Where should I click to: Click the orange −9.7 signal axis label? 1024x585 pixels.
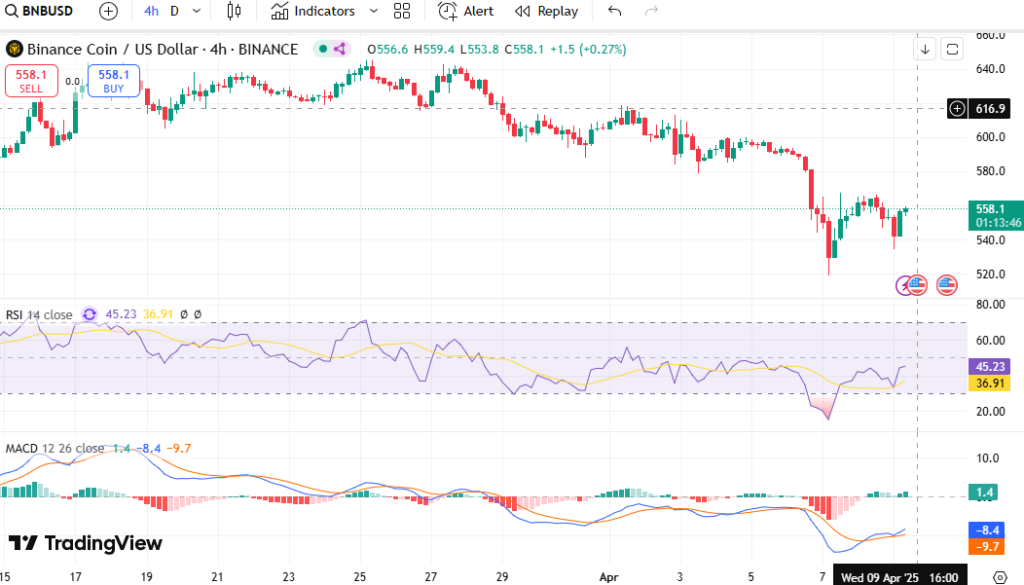pyautogui.click(x=987, y=546)
